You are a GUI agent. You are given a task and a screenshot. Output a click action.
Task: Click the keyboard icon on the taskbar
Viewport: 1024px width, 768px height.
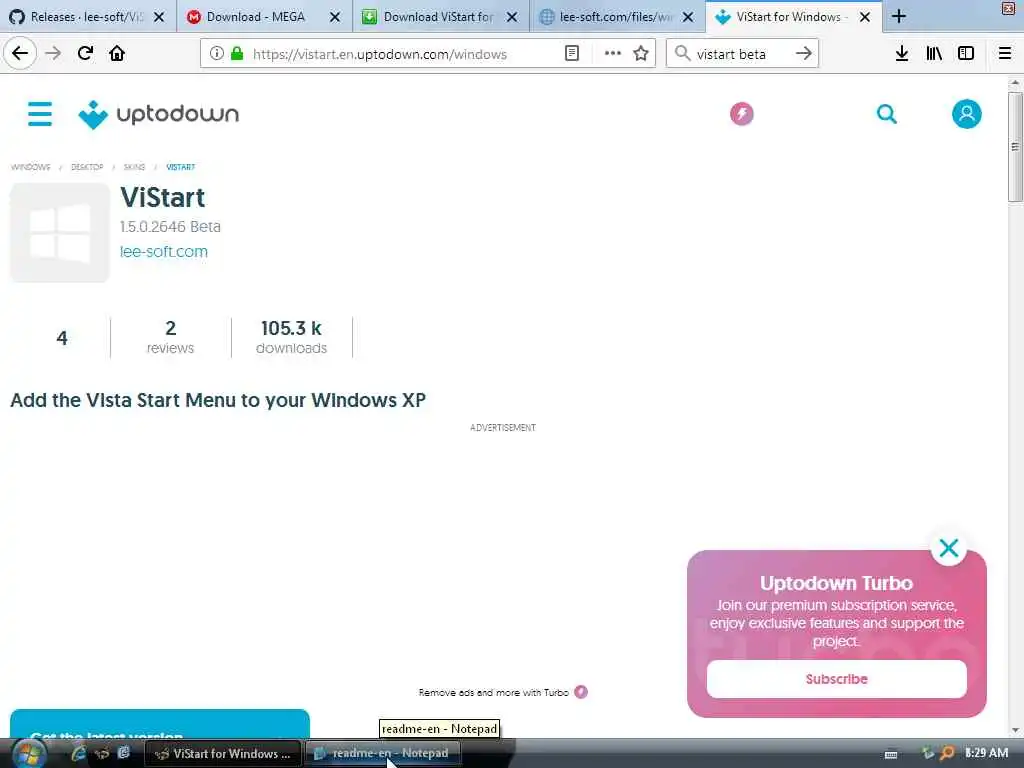pos(891,754)
